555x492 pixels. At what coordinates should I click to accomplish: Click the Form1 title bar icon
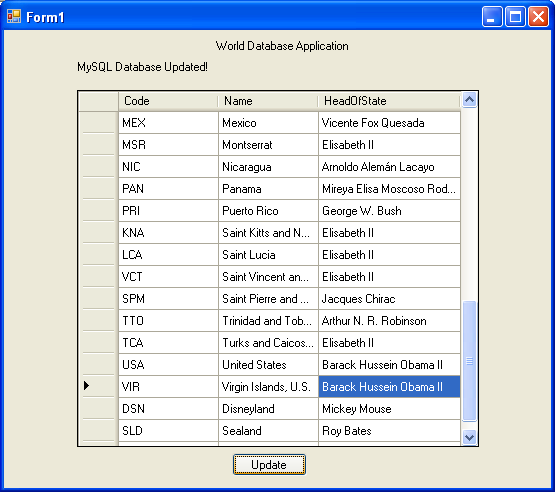click(x=14, y=17)
